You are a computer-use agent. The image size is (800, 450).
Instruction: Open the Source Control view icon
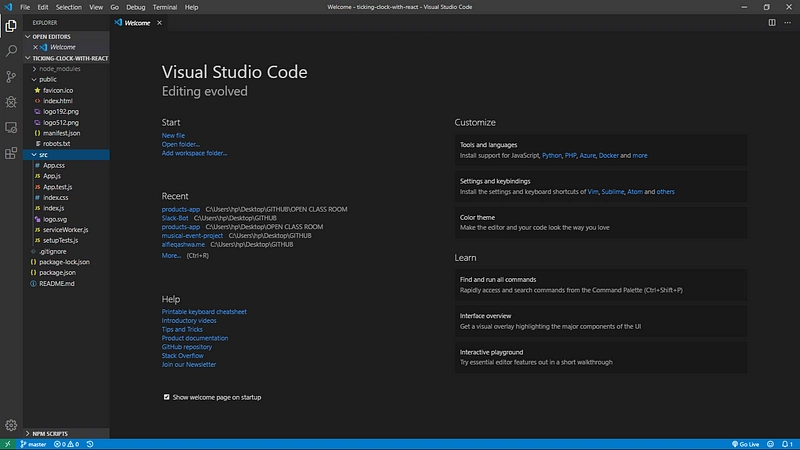click(x=11, y=77)
